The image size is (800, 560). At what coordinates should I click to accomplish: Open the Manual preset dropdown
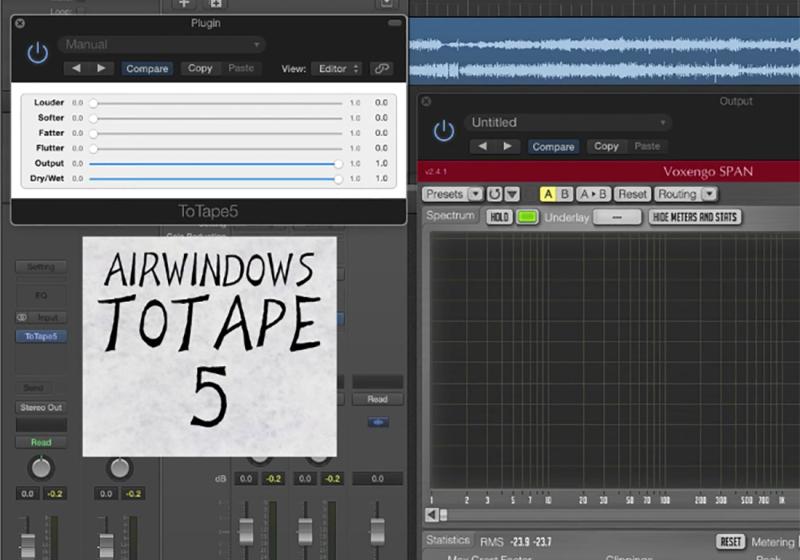point(161,44)
